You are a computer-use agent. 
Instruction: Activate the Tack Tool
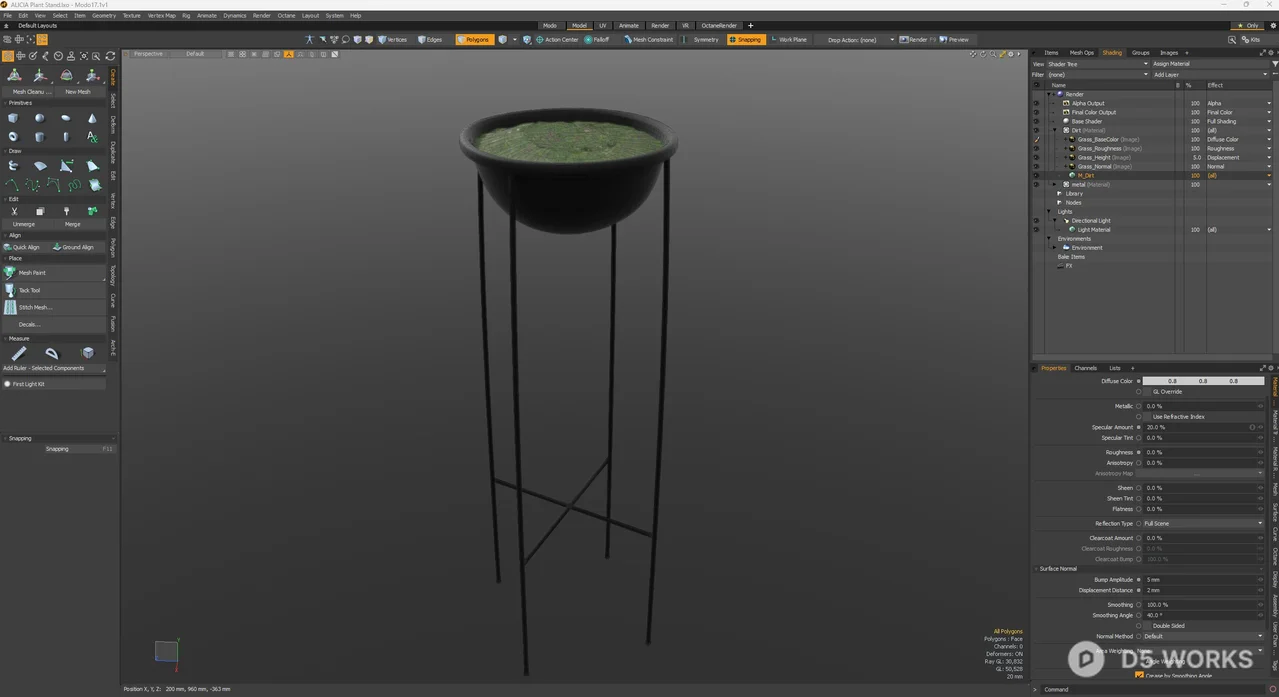click(54, 290)
